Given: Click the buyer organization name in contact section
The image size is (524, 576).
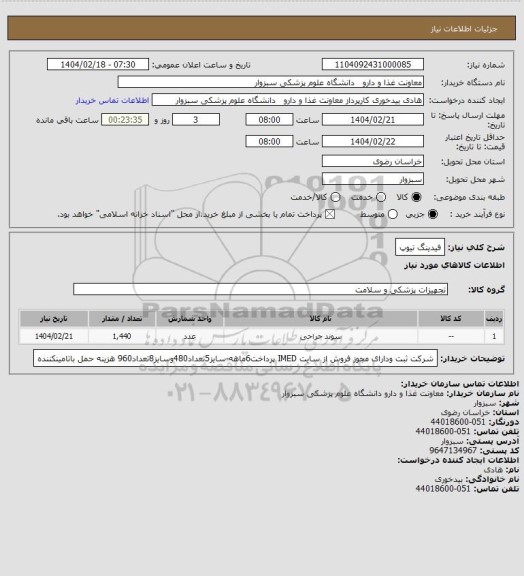Looking at the screenshot, I should pyautogui.click(x=363, y=393).
